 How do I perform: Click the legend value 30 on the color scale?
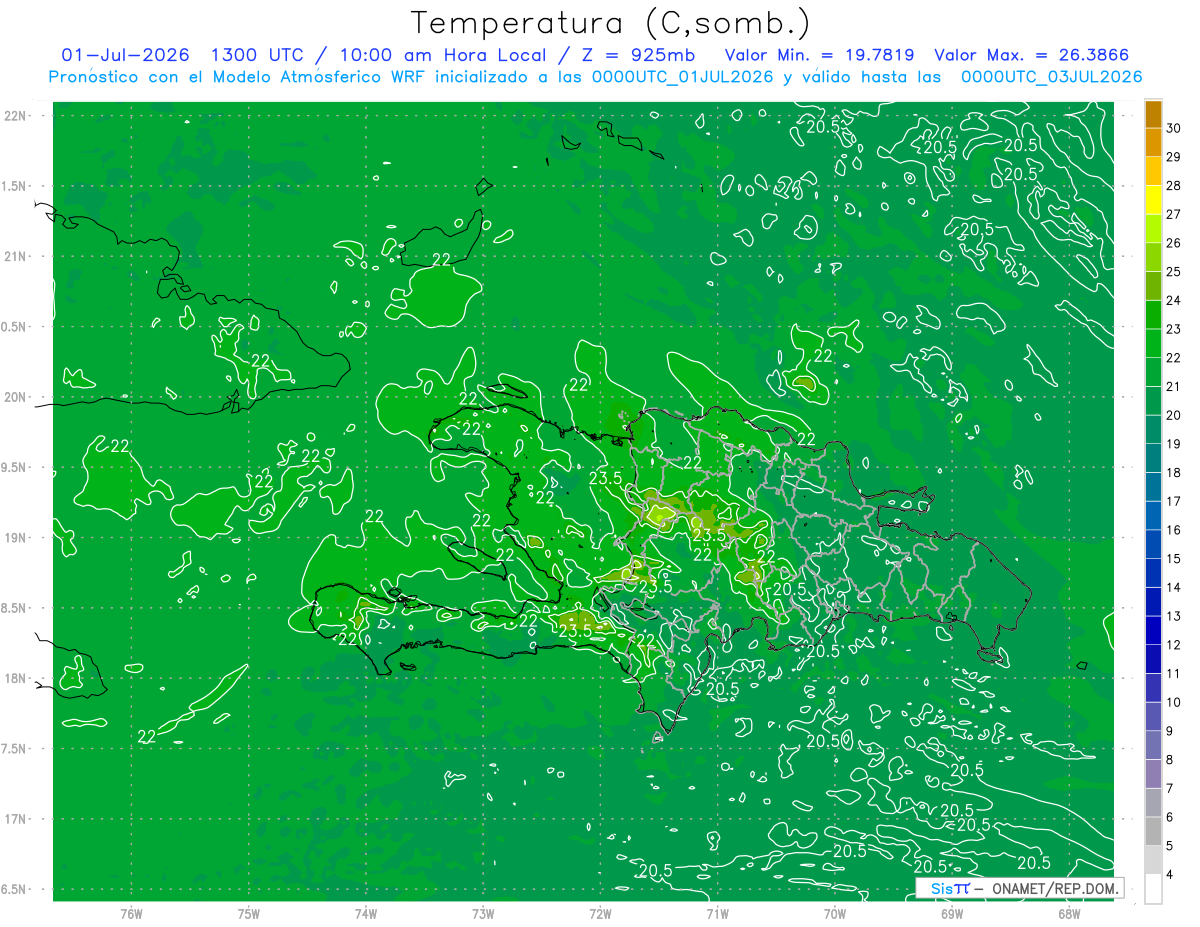pos(1174,128)
